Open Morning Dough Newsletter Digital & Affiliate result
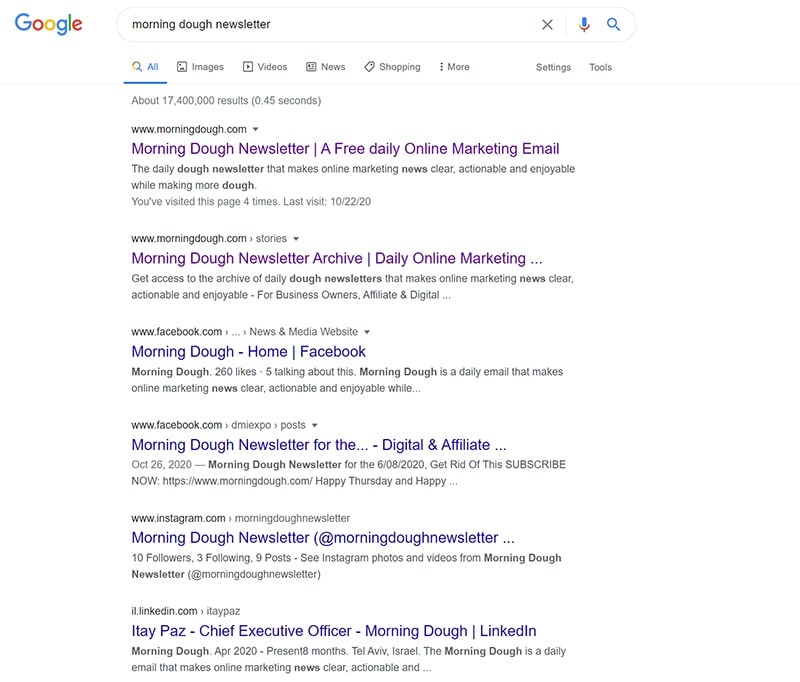800x682 pixels. pos(319,445)
